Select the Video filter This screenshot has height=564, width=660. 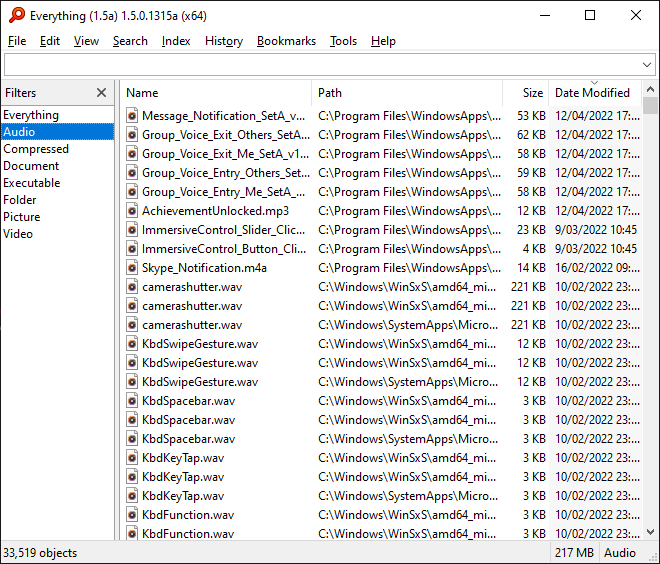coord(57,234)
